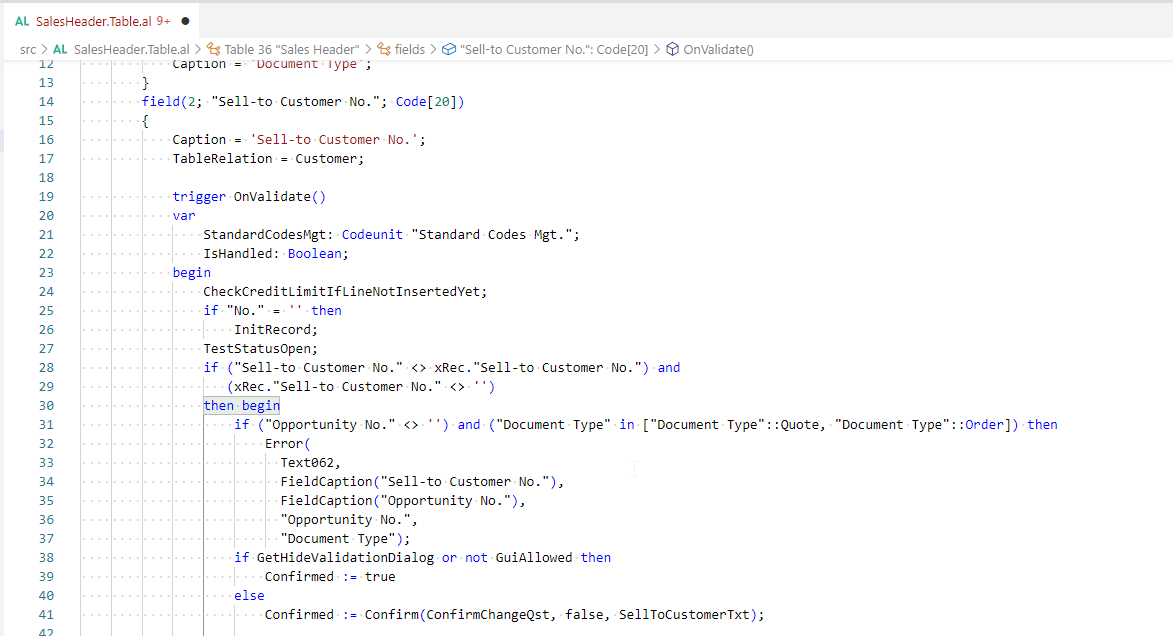Click "Document Type"::Quote on line 31
This screenshot has width=1173, height=636.
click(734, 425)
